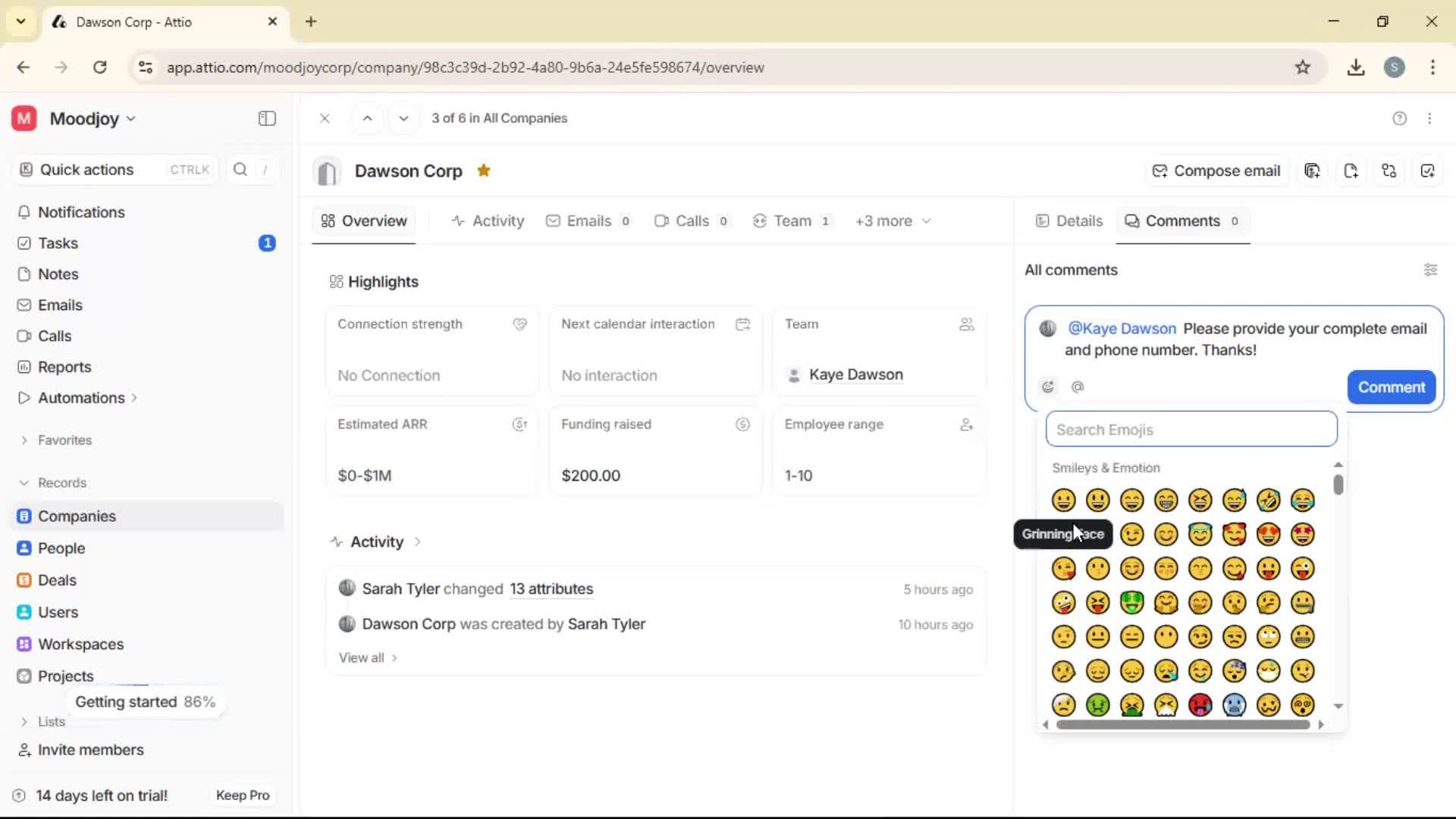Image resolution: width=1456 pixels, height=819 pixels.
Task: Open the Details panel tab
Action: pyautogui.click(x=1069, y=221)
